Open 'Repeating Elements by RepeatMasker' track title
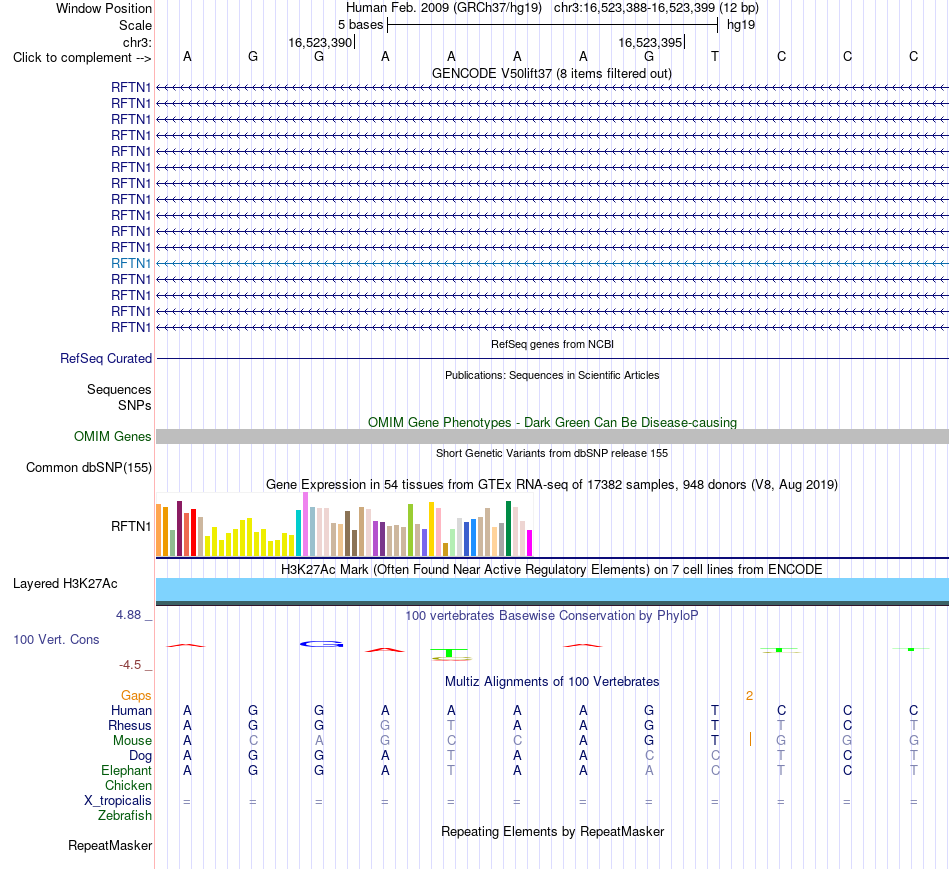This screenshot has height=869, width=950. pyautogui.click(x=552, y=831)
